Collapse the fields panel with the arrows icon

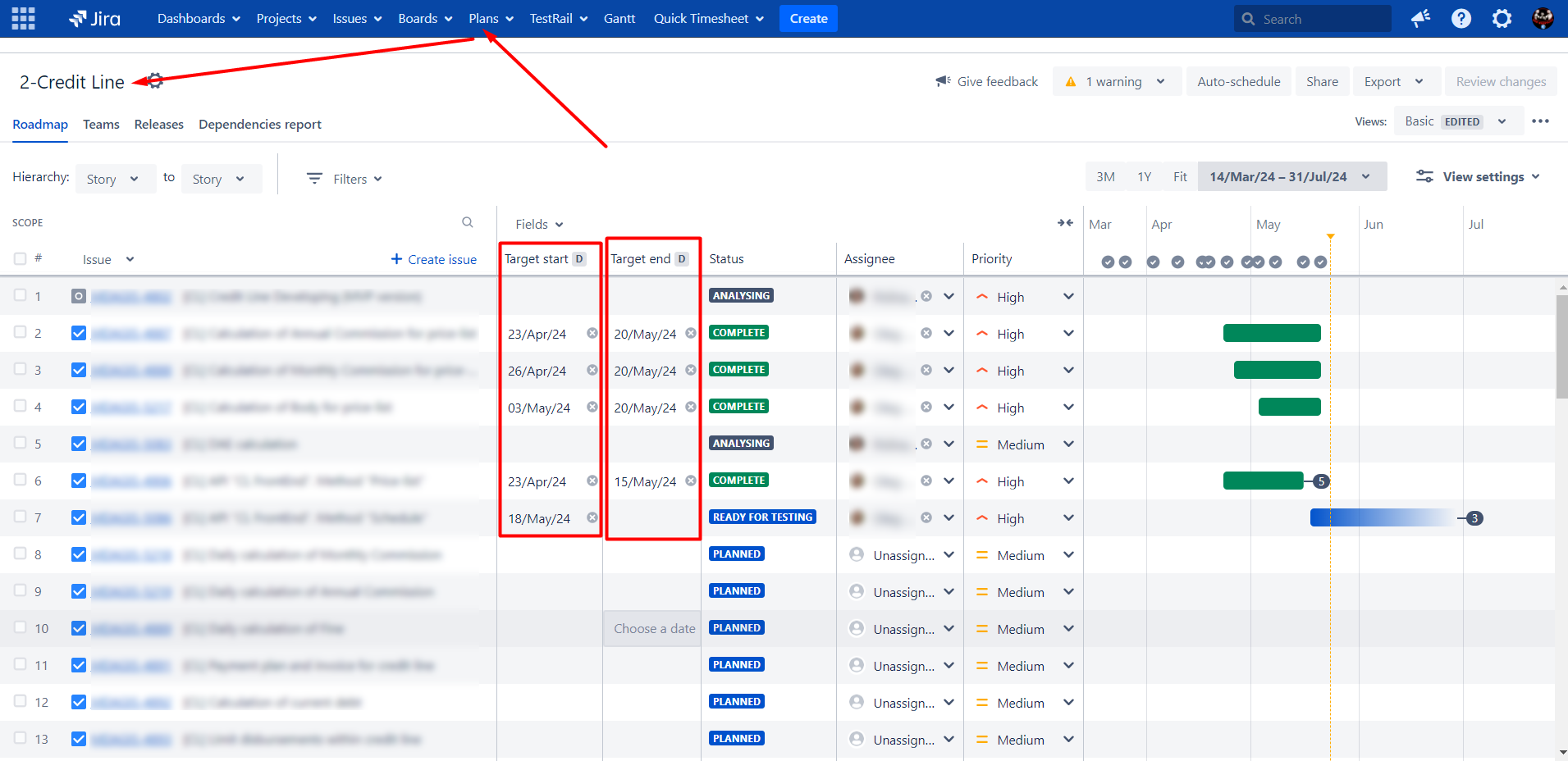(1066, 222)
